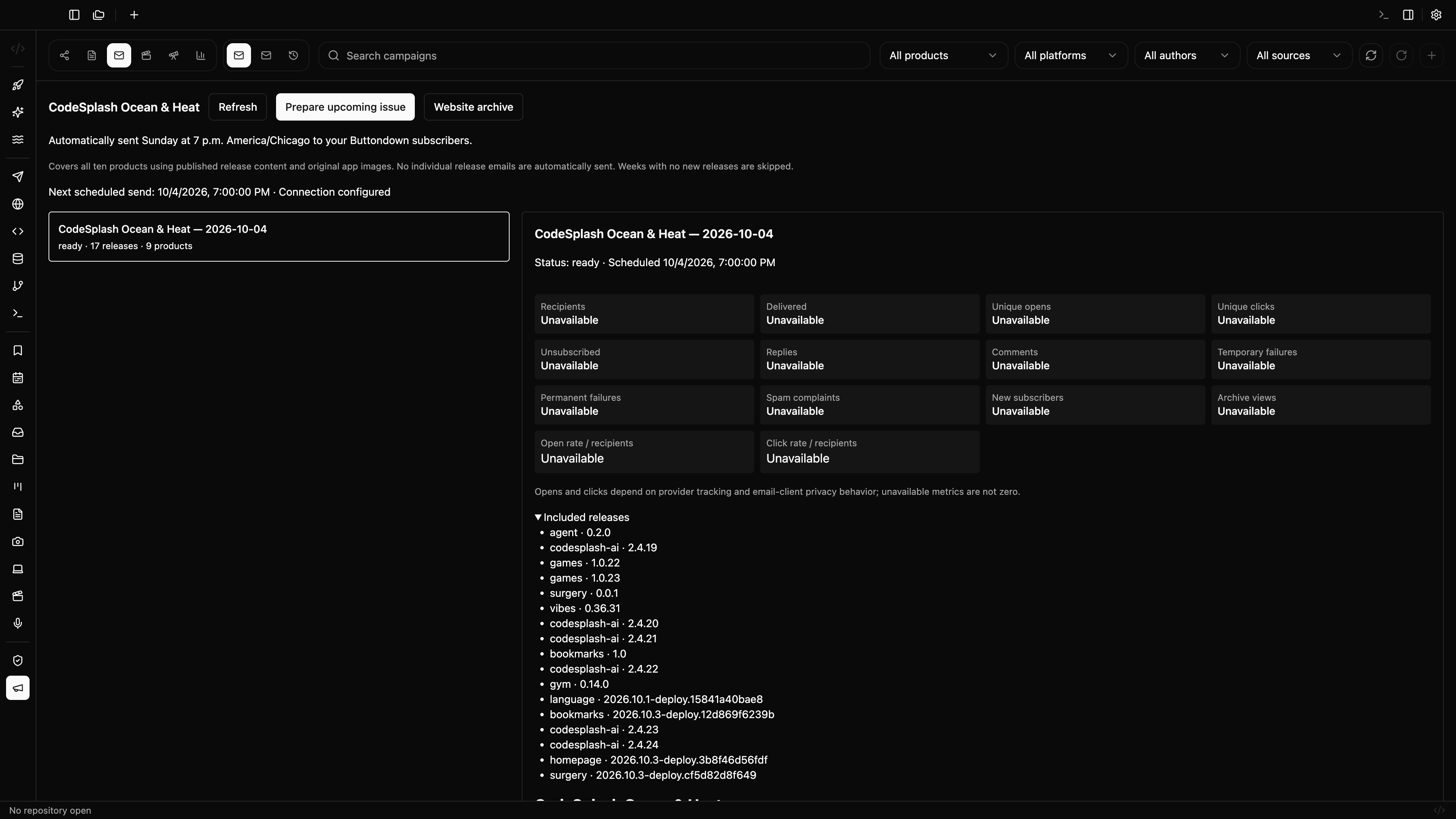Image resolution: width=1456 pixels, height=819 pixels.
Task: Open the bookmark sidebar icon
Action: (18, 350)
